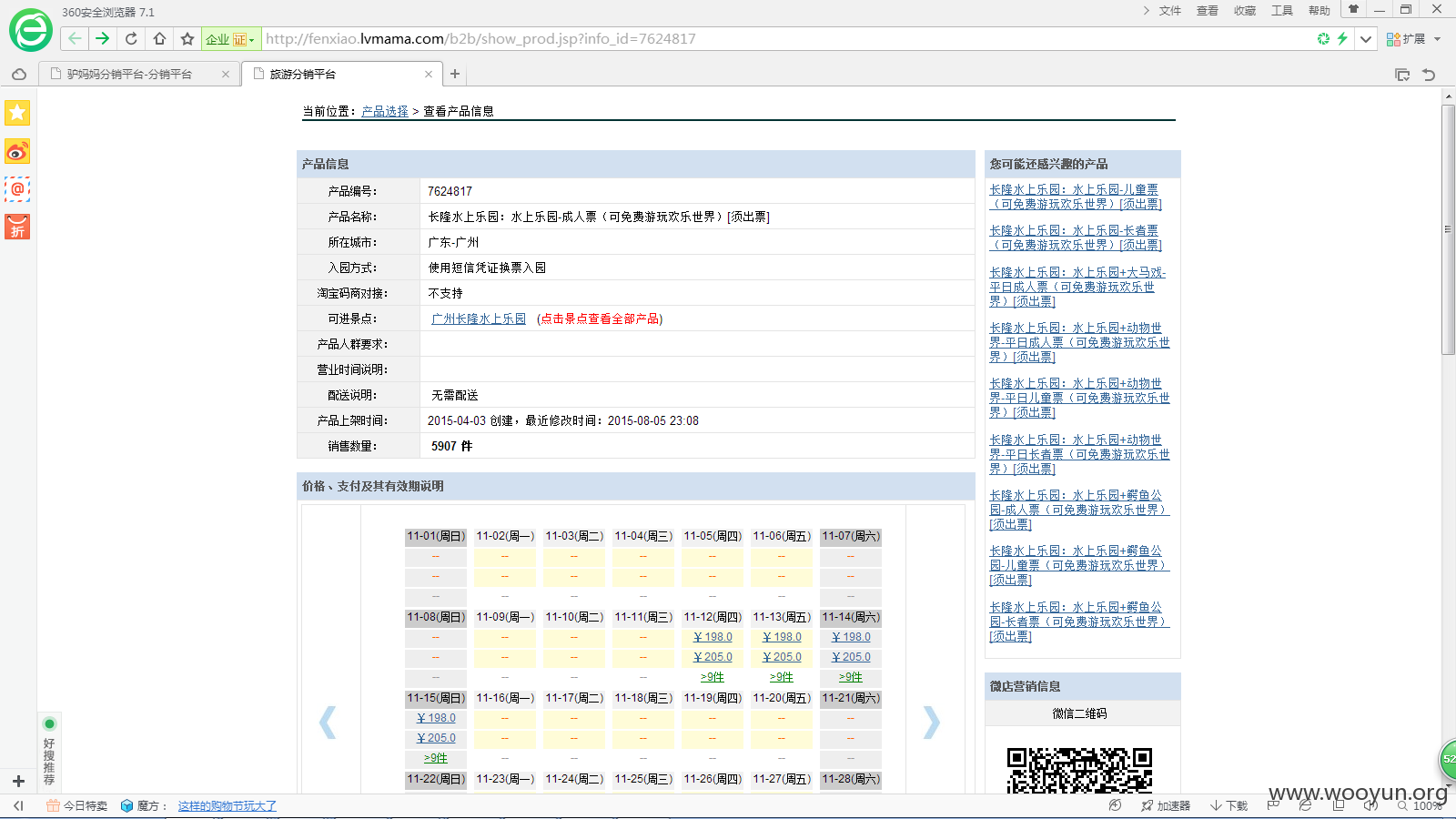The image size is (1456, 819).
Task: Select the ¥198.0 price on 11-12
Action: (x=713, y=637)
